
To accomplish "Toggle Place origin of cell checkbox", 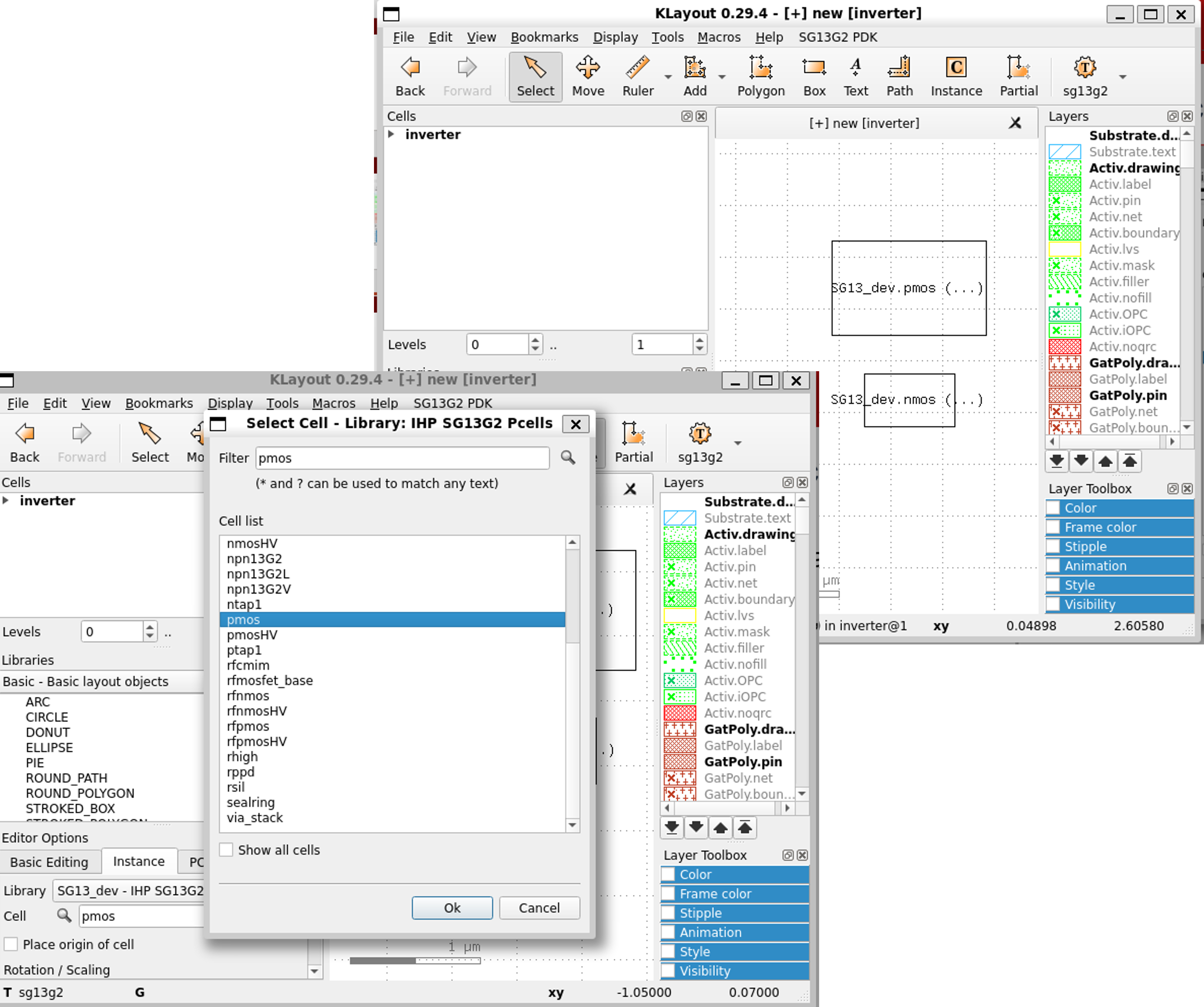I will tap(11, 944).
